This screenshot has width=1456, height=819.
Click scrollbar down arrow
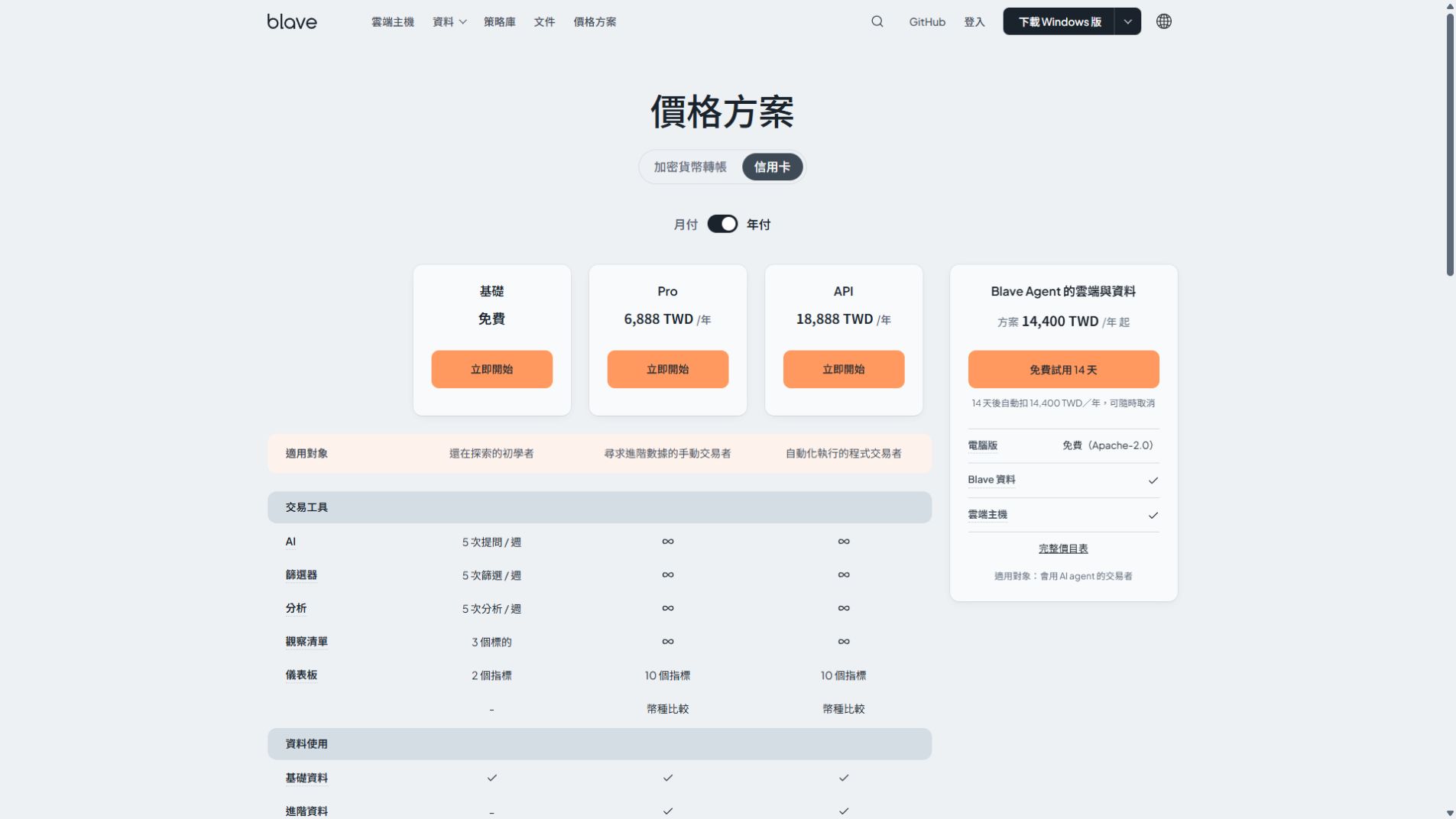[1450, 813]
